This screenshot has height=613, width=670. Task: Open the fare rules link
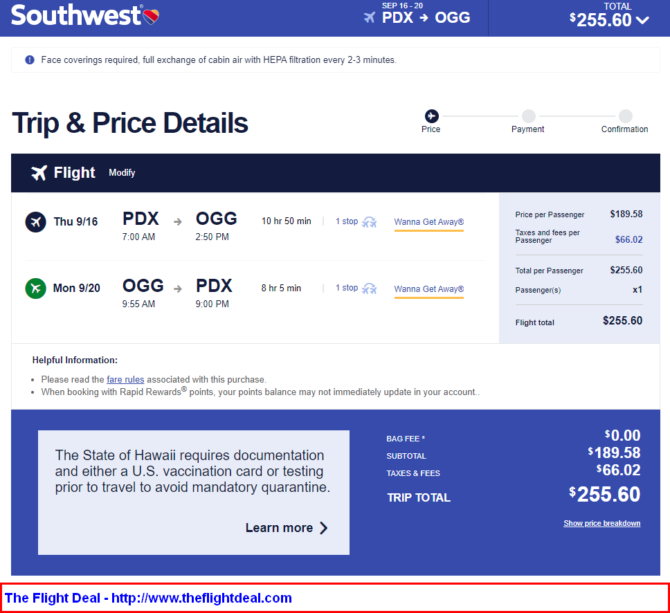click(125, 379)
